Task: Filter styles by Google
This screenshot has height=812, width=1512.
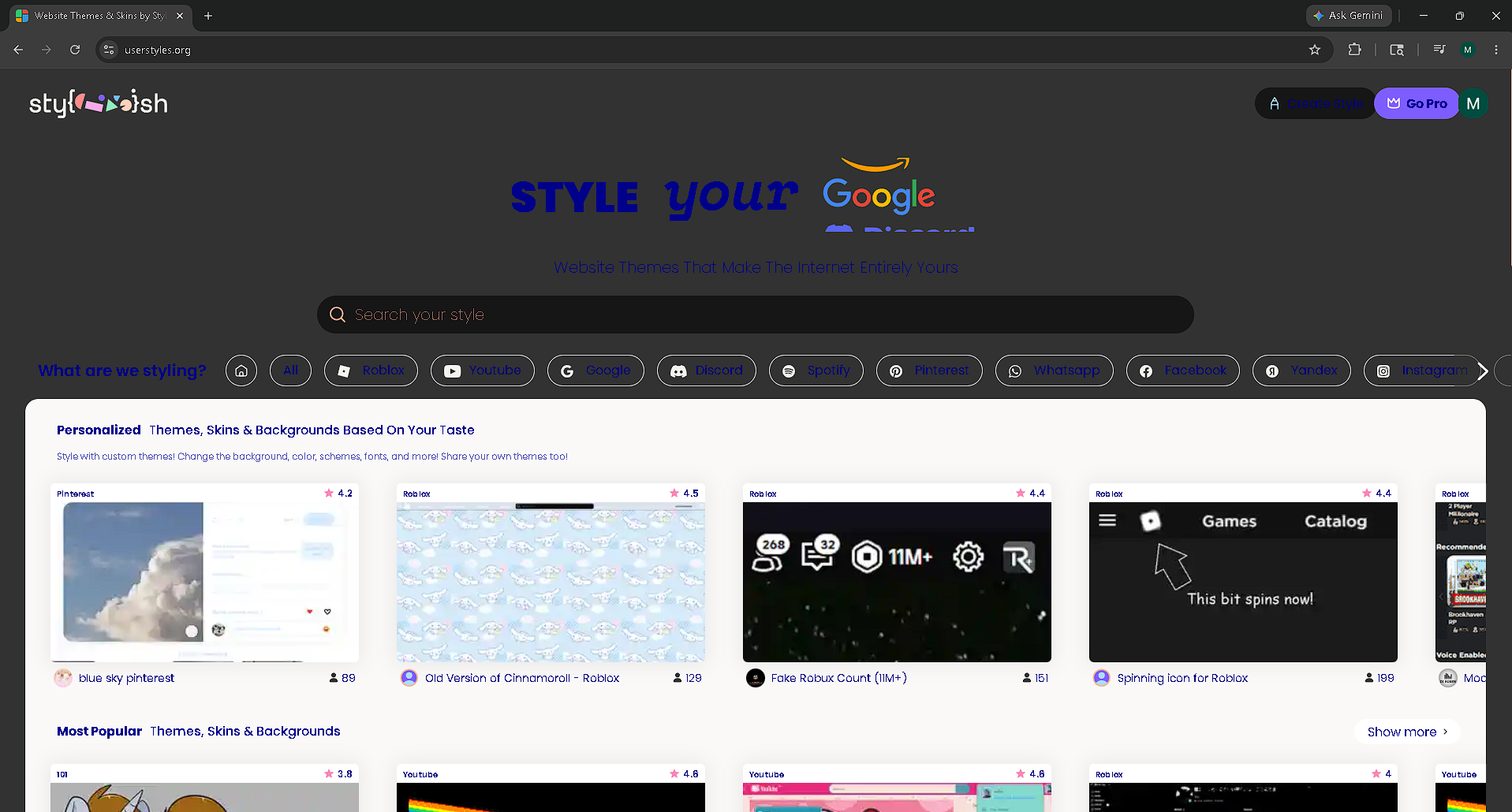Action: (595, 371)
